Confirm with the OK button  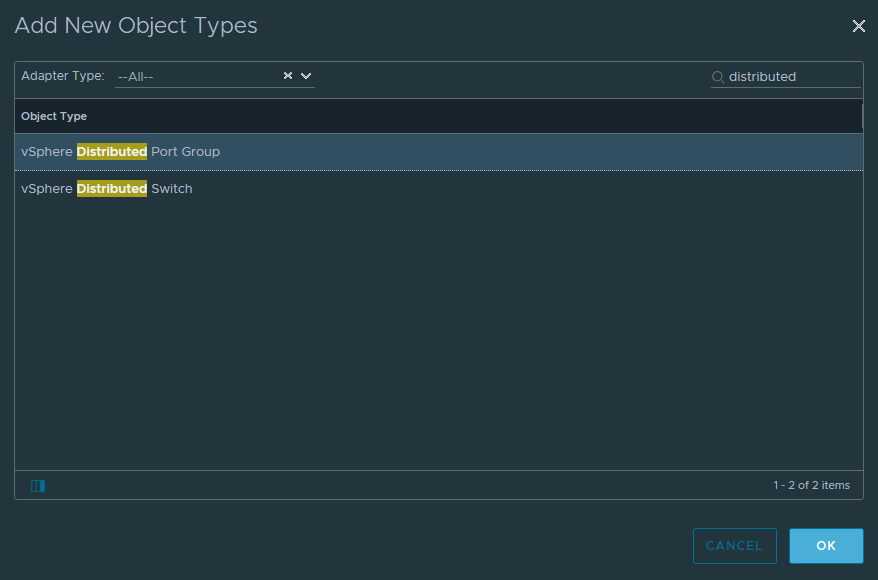826,546
